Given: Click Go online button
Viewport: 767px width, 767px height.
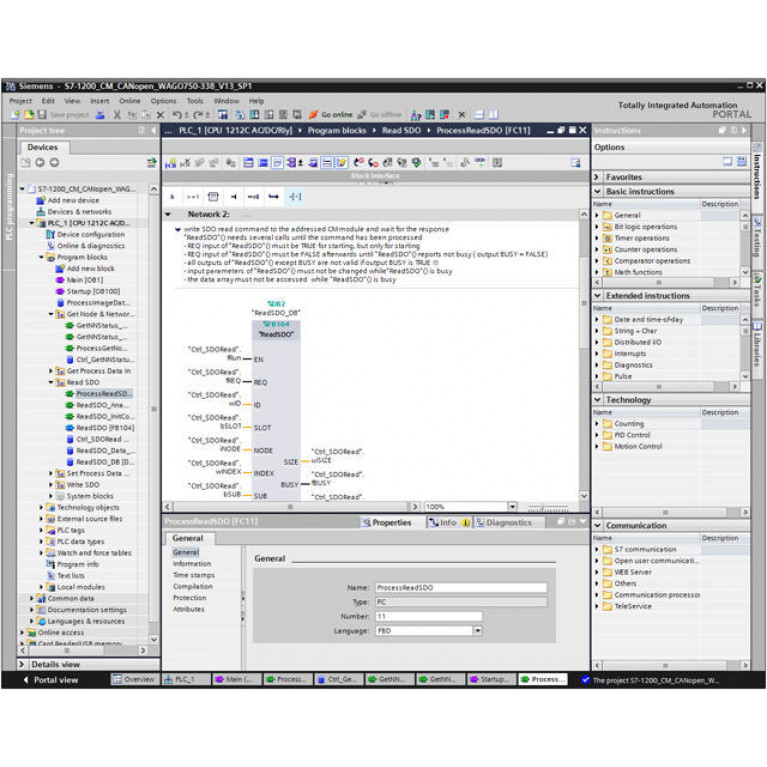Looking at the screenshot, I should [x=331, y=115].
